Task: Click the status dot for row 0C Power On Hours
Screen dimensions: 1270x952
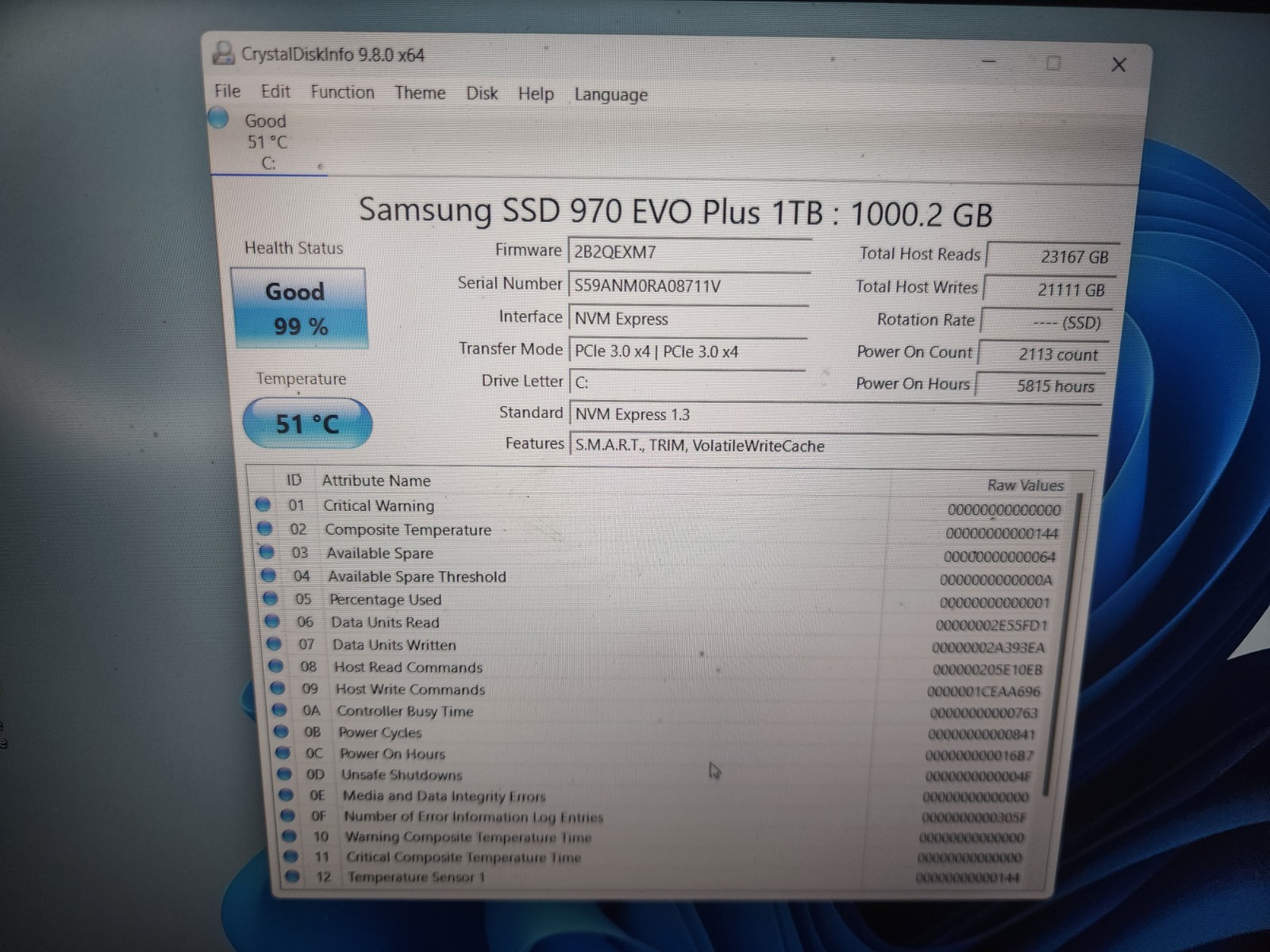Action: pos(283,753)
